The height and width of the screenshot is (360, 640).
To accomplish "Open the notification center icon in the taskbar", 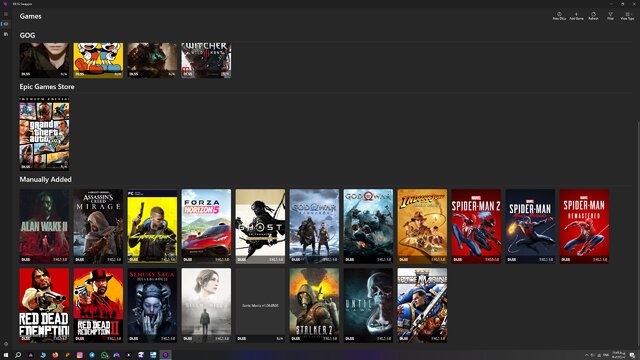I will point(632,355).
